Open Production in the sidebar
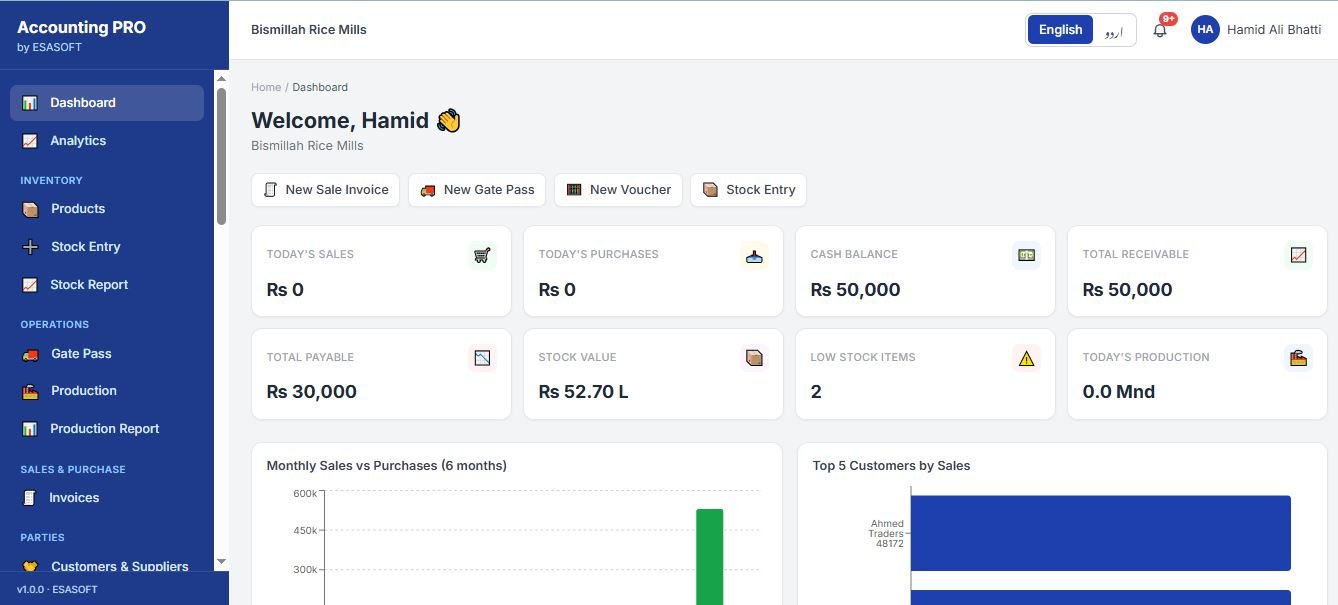Image resolution: width=1338 pixels, height=605 pixels. point(107,391)
